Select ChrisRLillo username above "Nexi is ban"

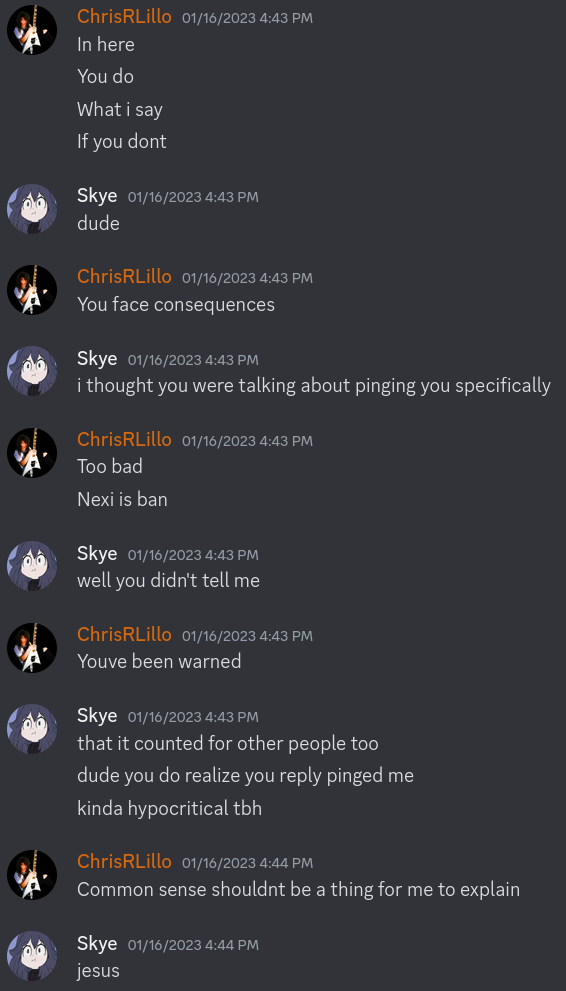124,439
